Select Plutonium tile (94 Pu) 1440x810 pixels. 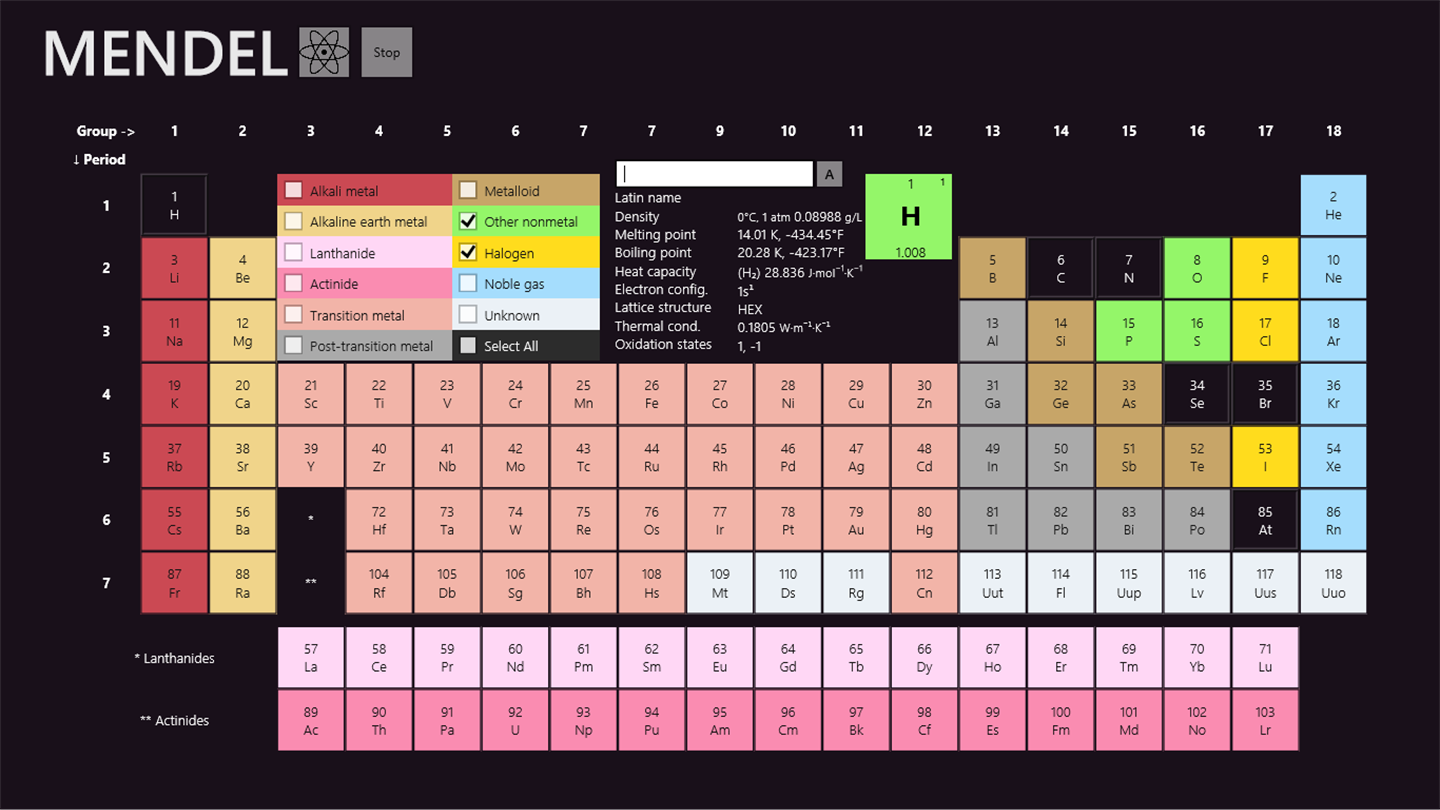[x=652, y=720]
